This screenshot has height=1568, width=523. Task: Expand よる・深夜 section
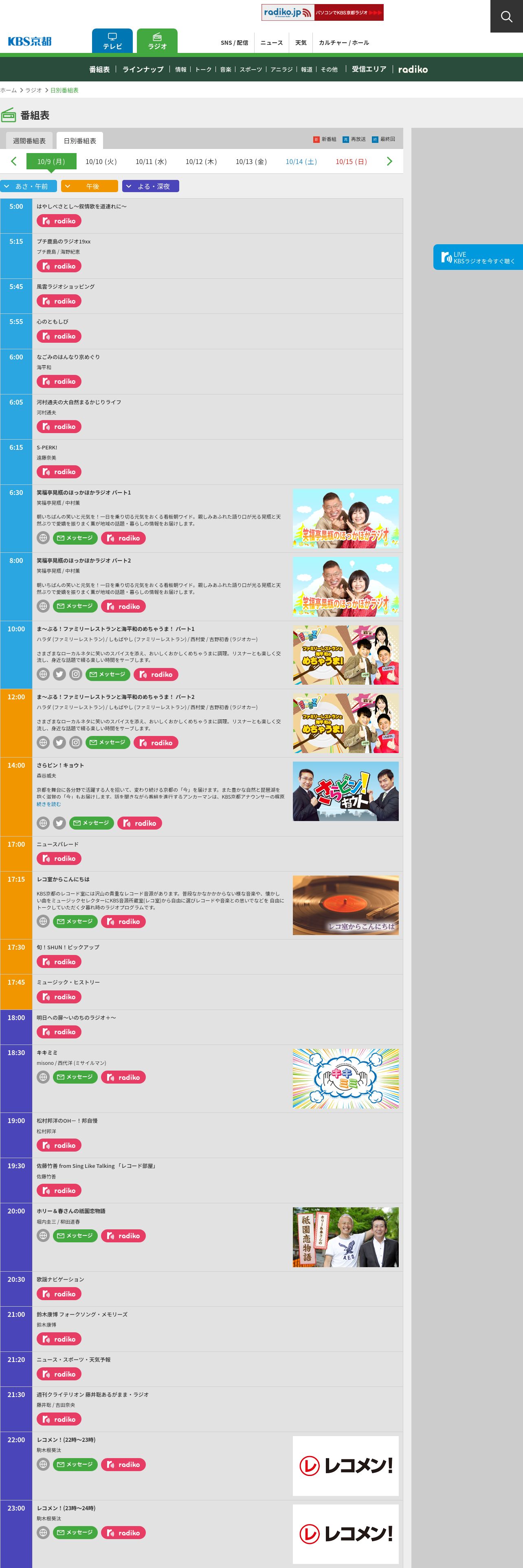(x=150, y=186)
